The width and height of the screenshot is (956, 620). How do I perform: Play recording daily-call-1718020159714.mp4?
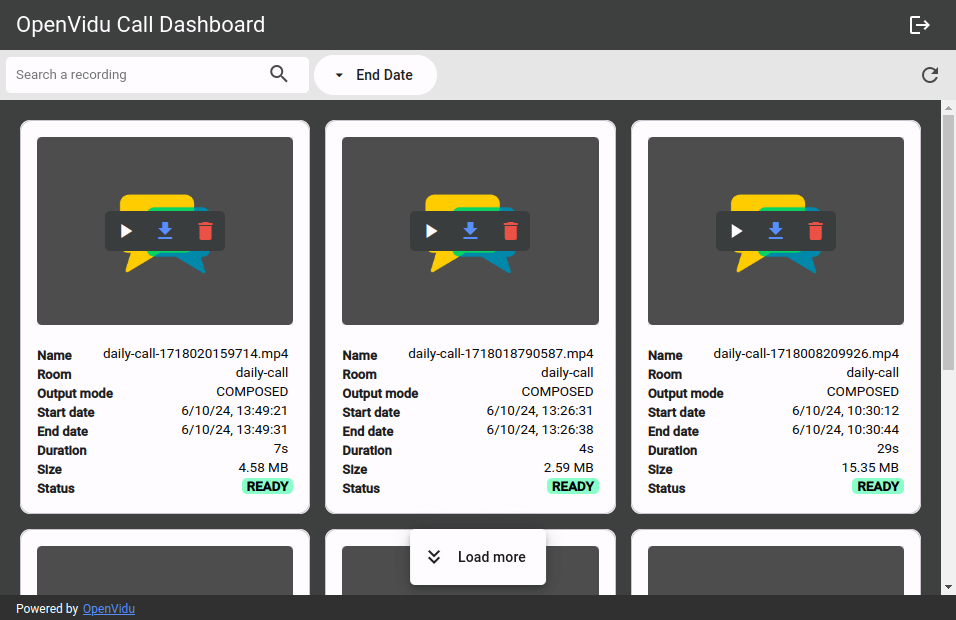click(x=126, y=231)
